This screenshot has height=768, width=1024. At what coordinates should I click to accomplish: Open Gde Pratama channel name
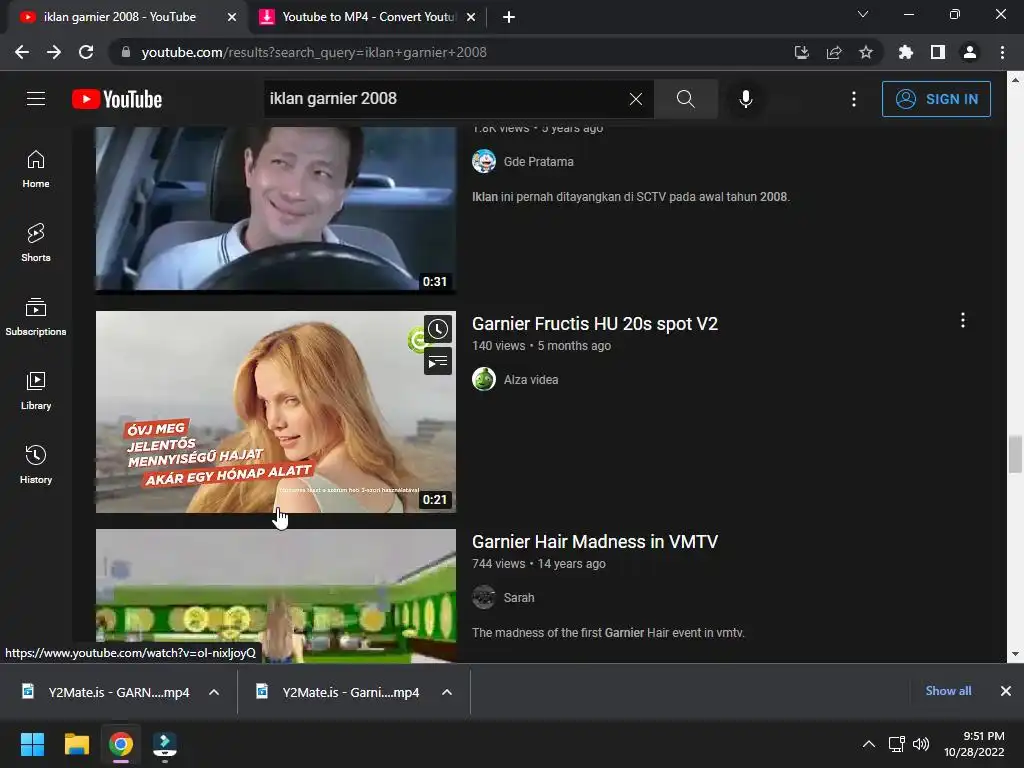click(539, 161)
